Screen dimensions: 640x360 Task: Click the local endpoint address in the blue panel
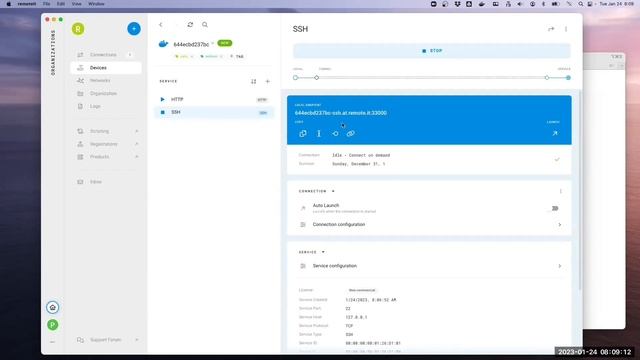tap(340, 113)
